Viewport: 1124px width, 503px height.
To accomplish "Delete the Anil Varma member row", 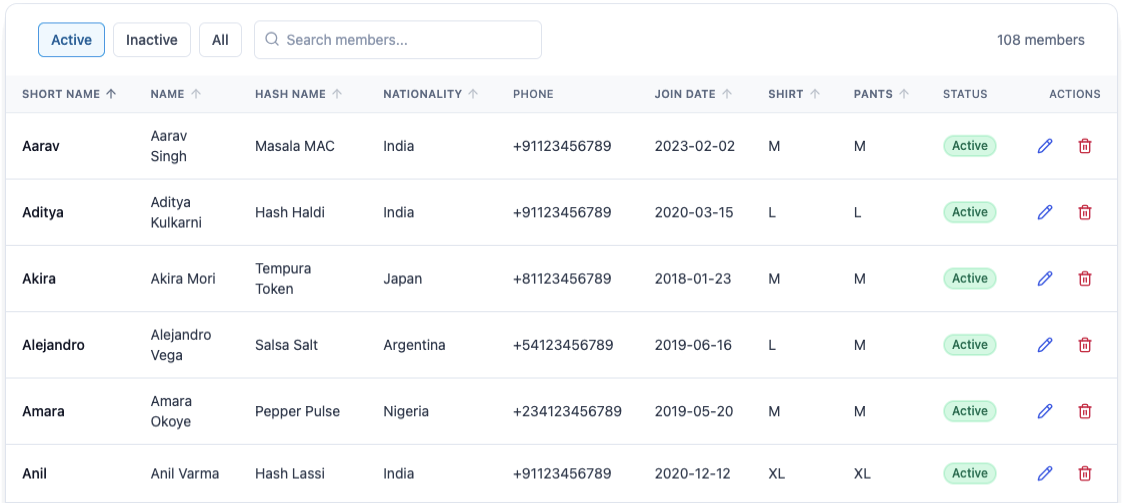I will click(x=1085, y=474).
